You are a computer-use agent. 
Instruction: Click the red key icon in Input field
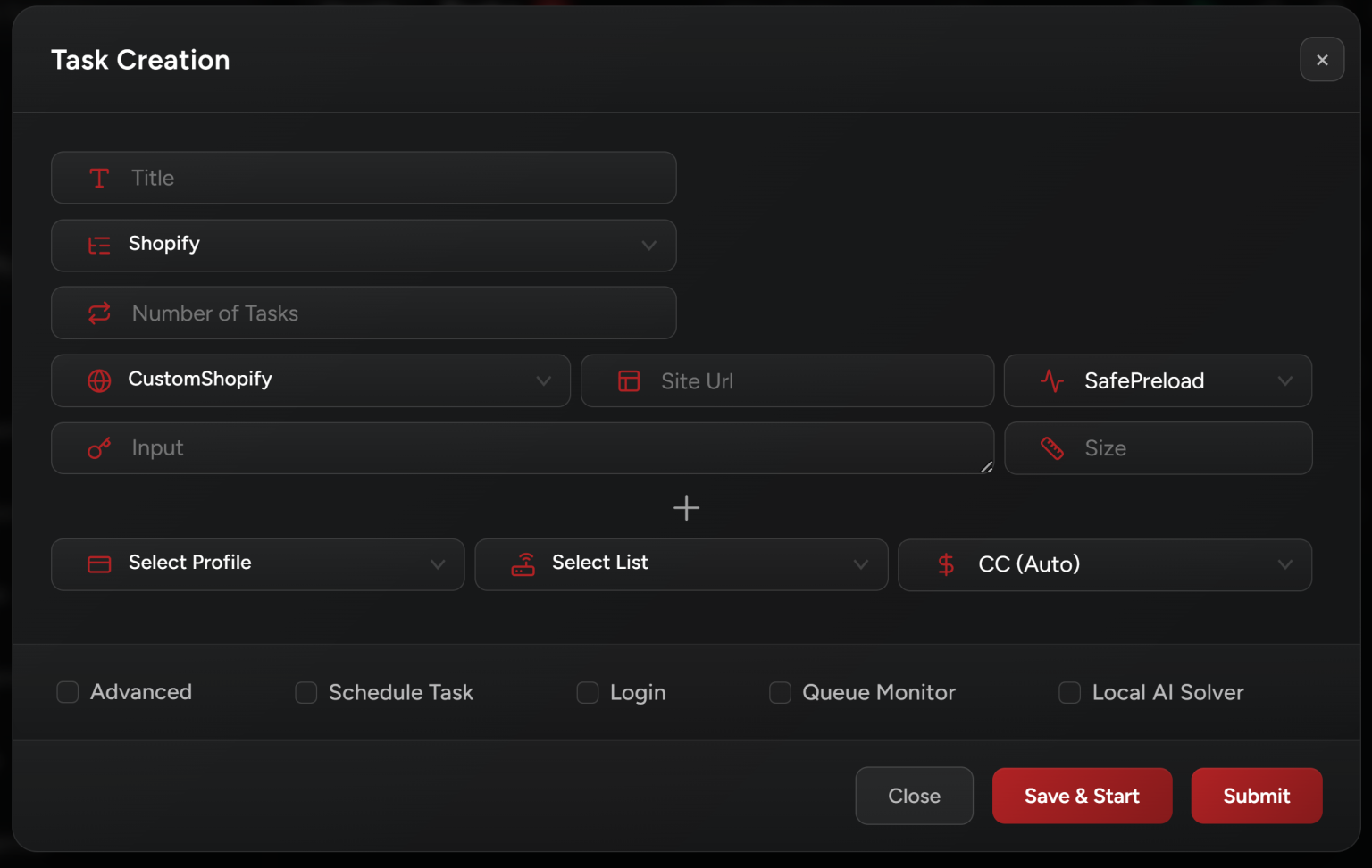click(99, 448)
